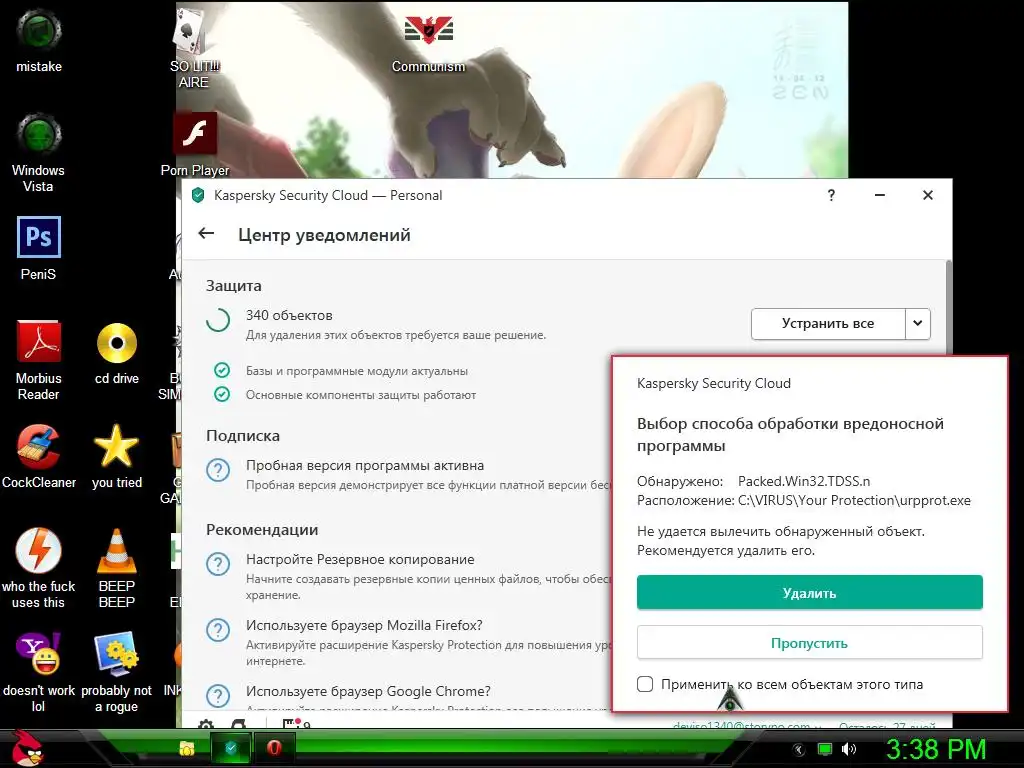This screenshot has width=1024, height=768.
Task: Switch to Kaspersky shield taskbar button
Action: point(231,748)
